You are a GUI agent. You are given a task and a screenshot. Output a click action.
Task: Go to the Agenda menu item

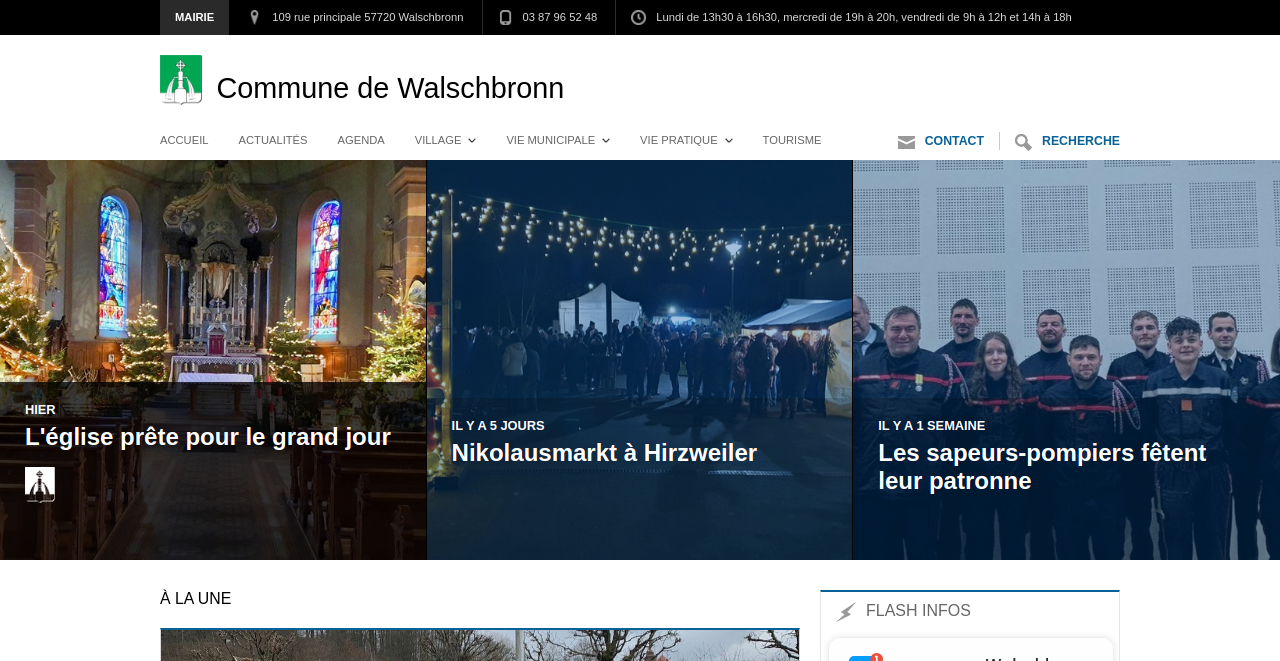click(361, 140)
